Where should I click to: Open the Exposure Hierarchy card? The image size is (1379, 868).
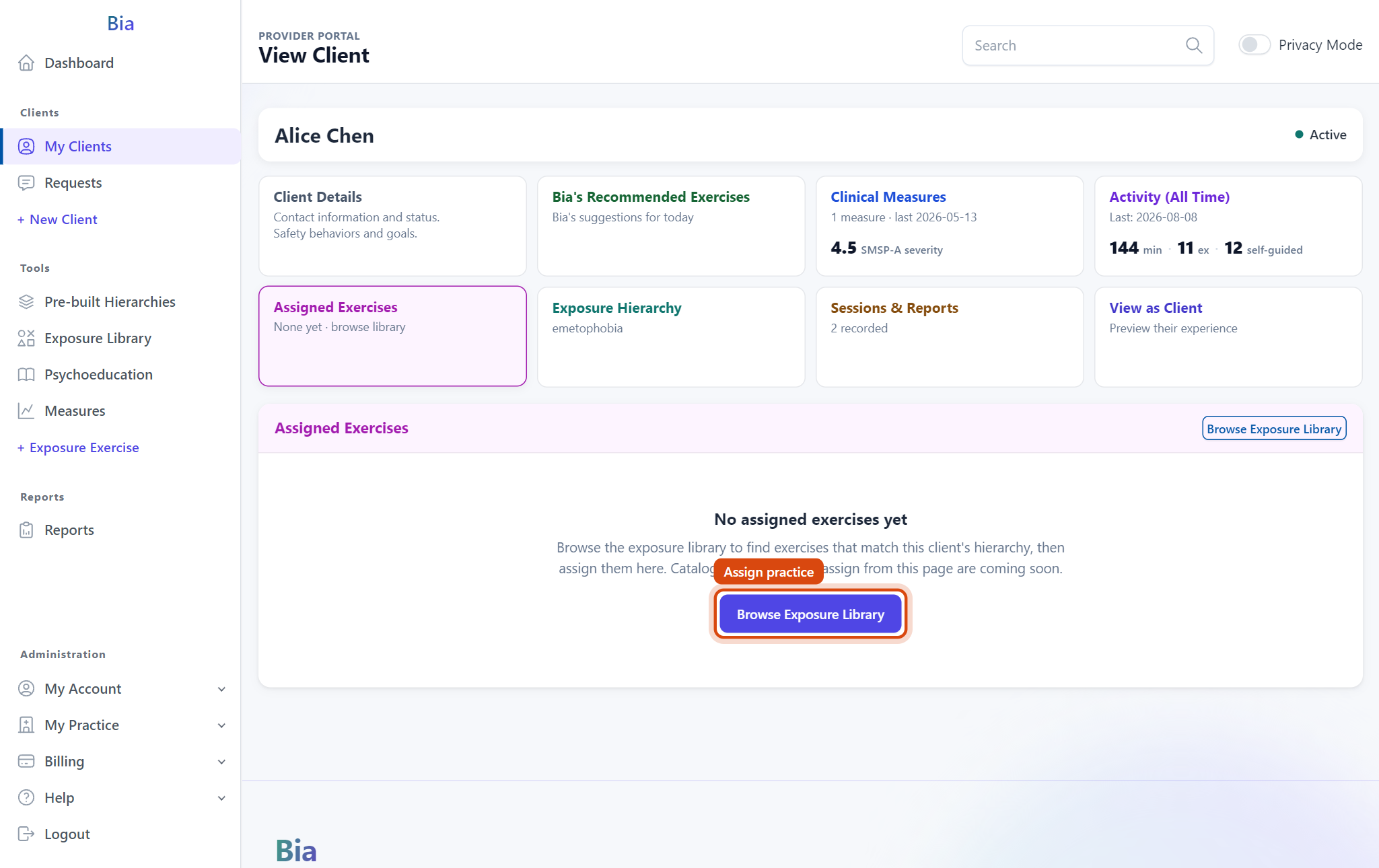pos(671,336)
